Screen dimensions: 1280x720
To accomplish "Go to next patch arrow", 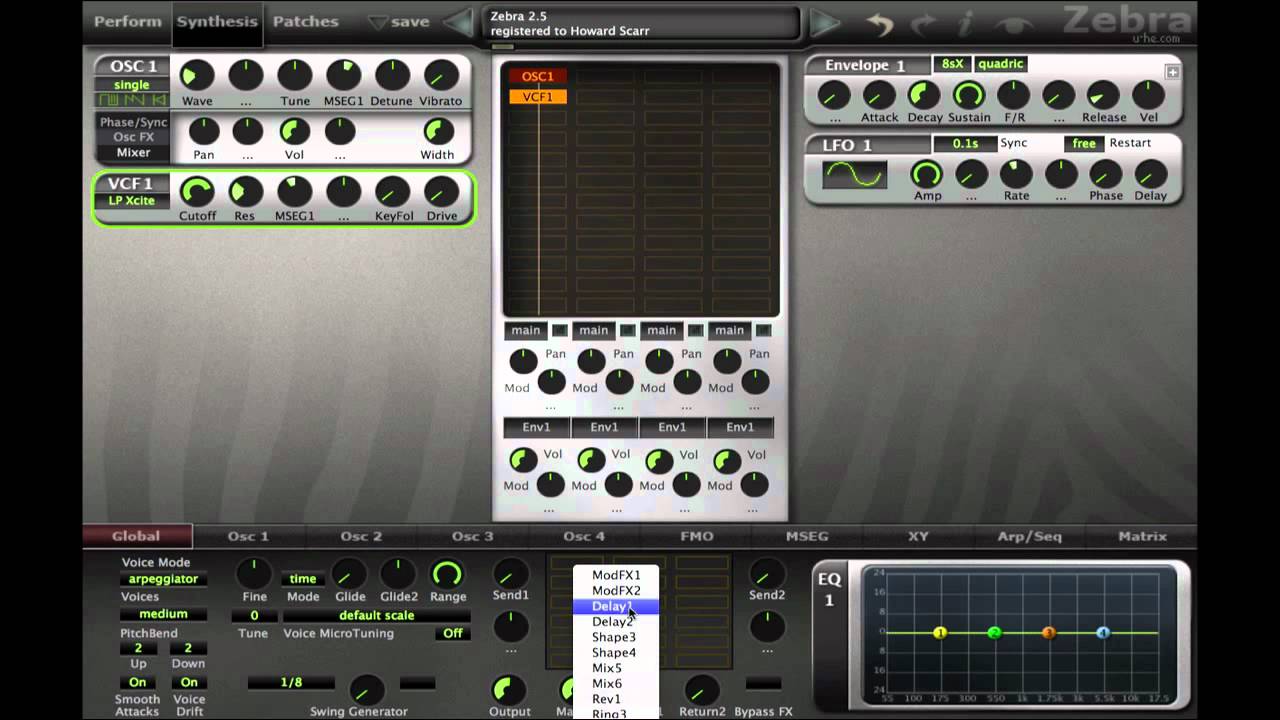I will coord(825,22).
